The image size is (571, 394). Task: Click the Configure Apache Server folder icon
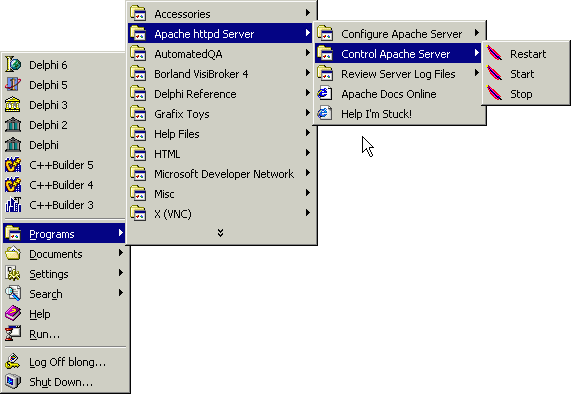(x=325, y=34)
